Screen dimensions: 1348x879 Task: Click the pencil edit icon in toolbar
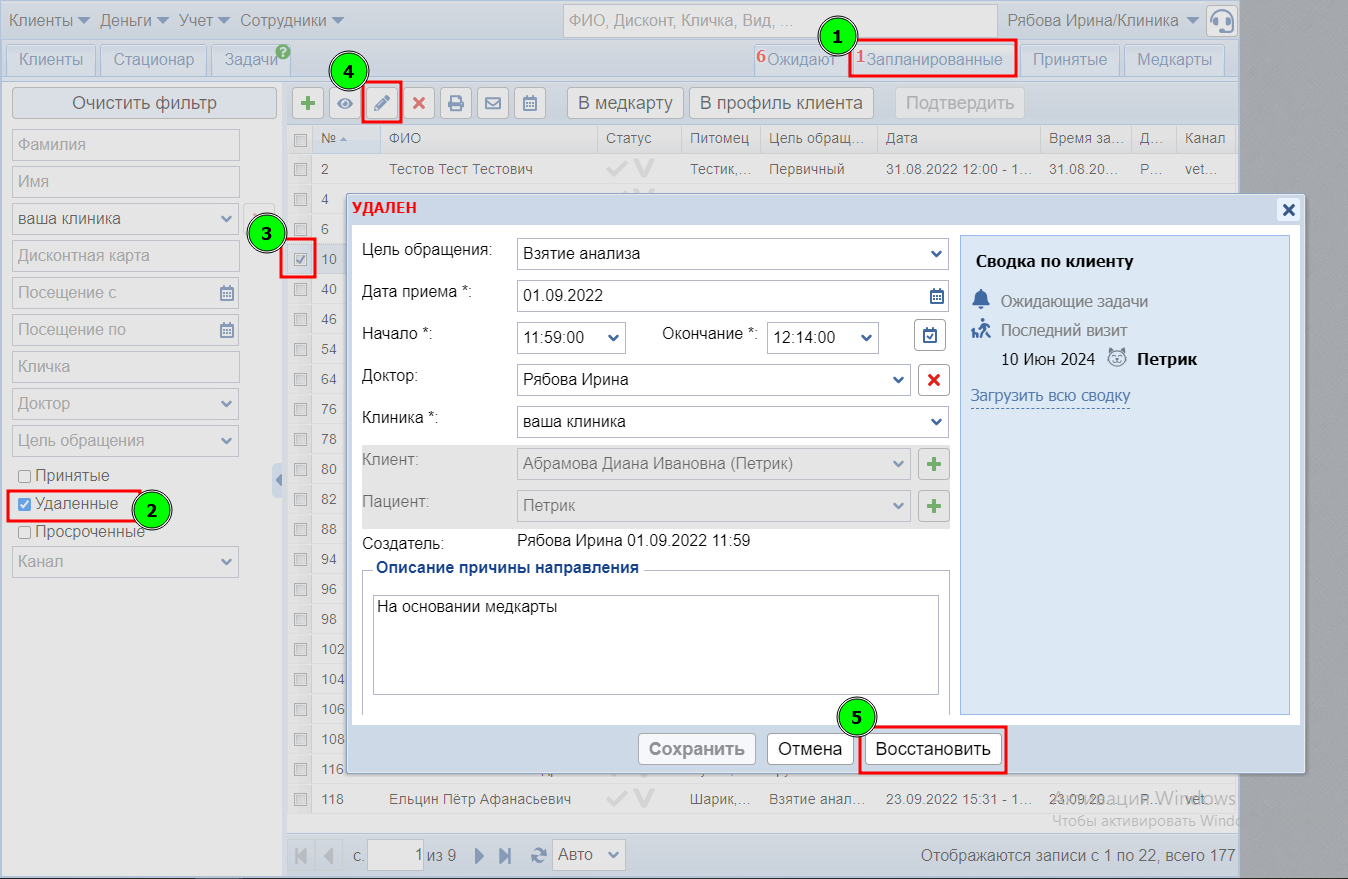point(382,103)
